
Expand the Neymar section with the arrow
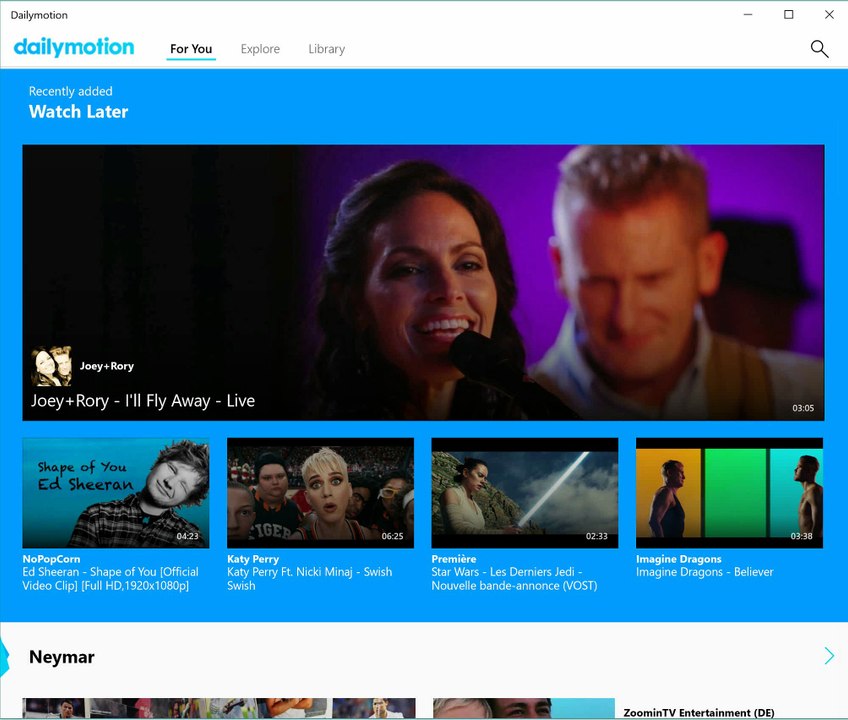[829, 656]
